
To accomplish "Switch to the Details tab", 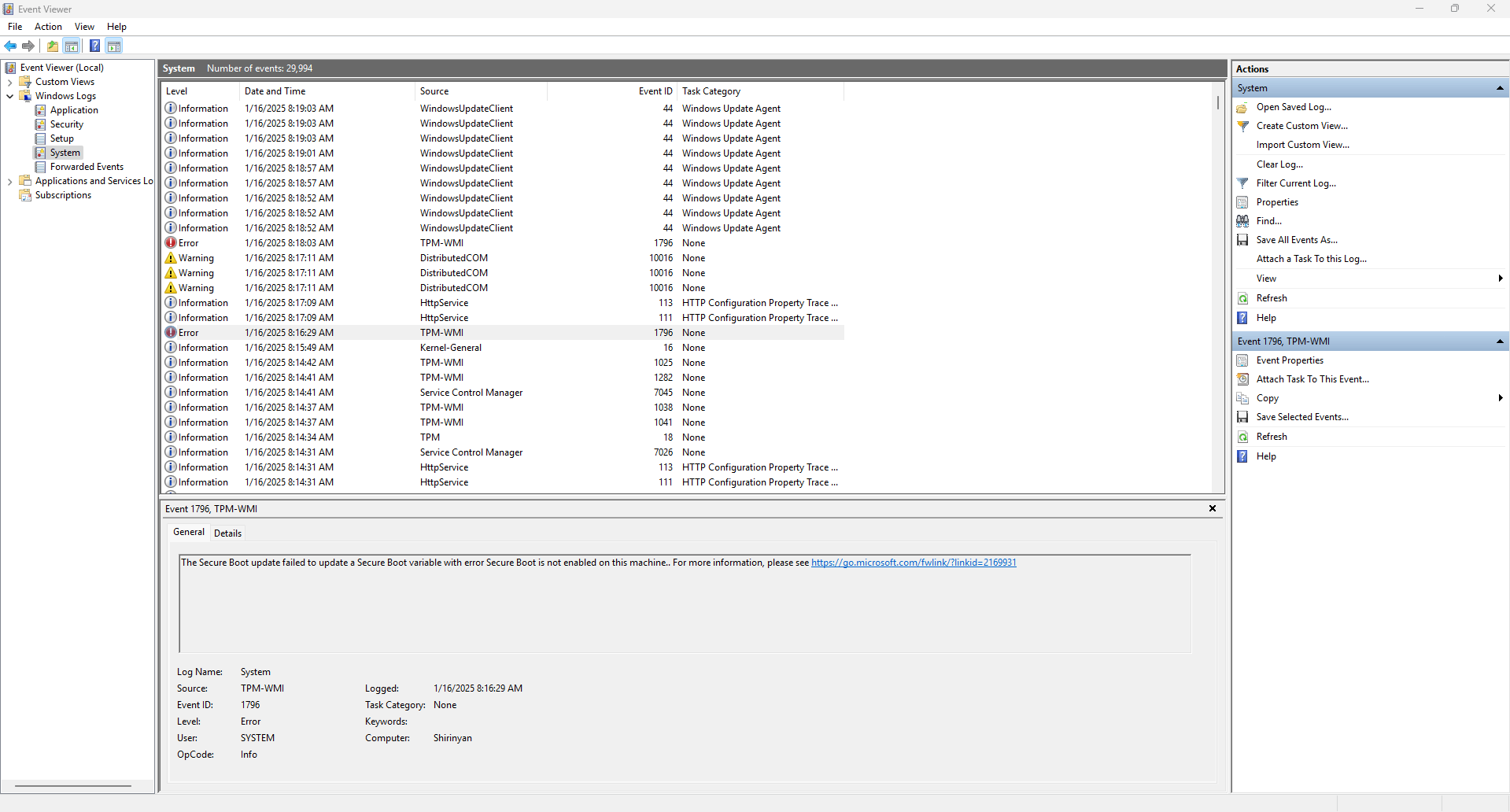I will 227,533.
